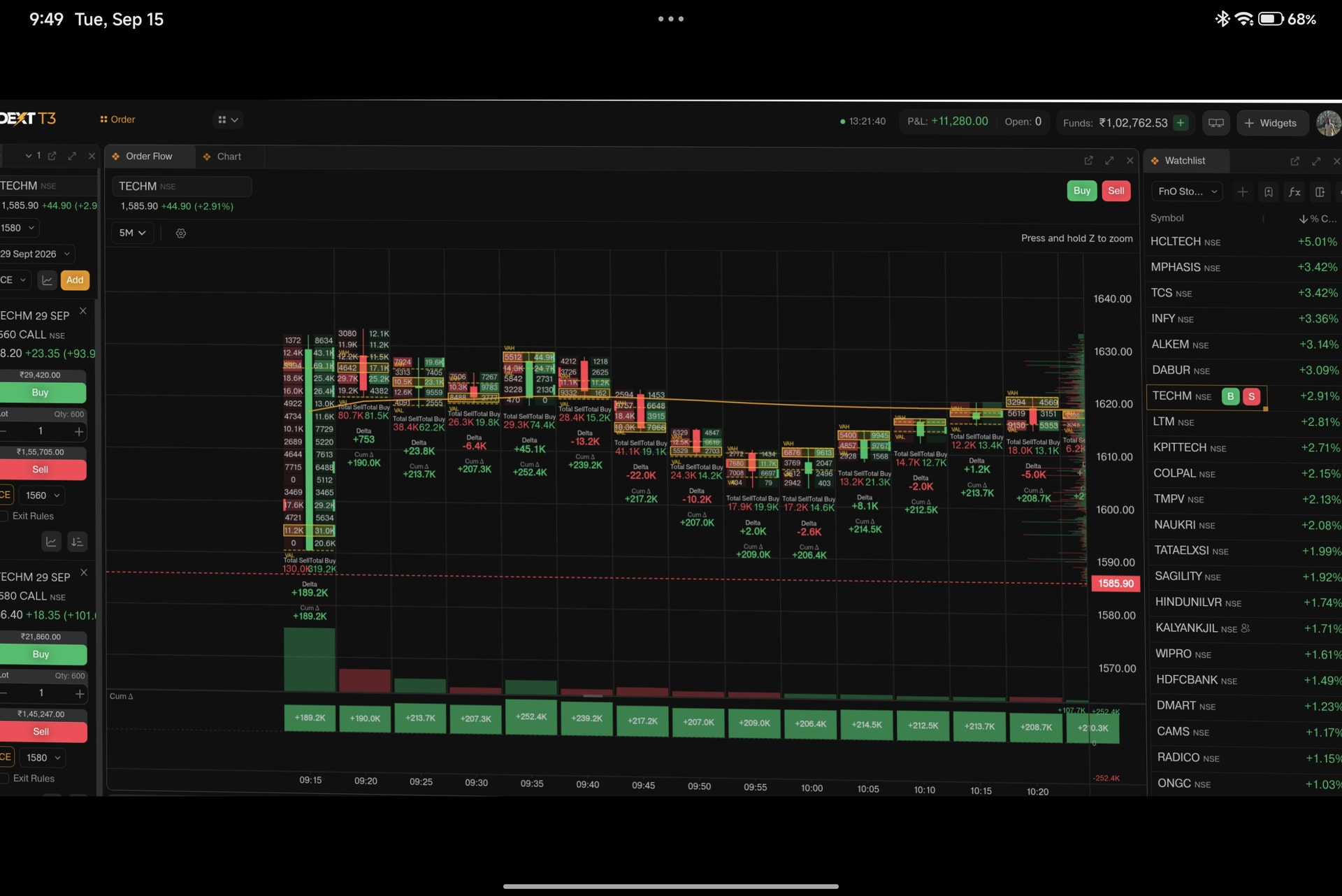Click the TECHM symbol search field in Order Flow
Image resolution: width=1342 pixels, height=896 pixels.
click(x=182, y=187)
